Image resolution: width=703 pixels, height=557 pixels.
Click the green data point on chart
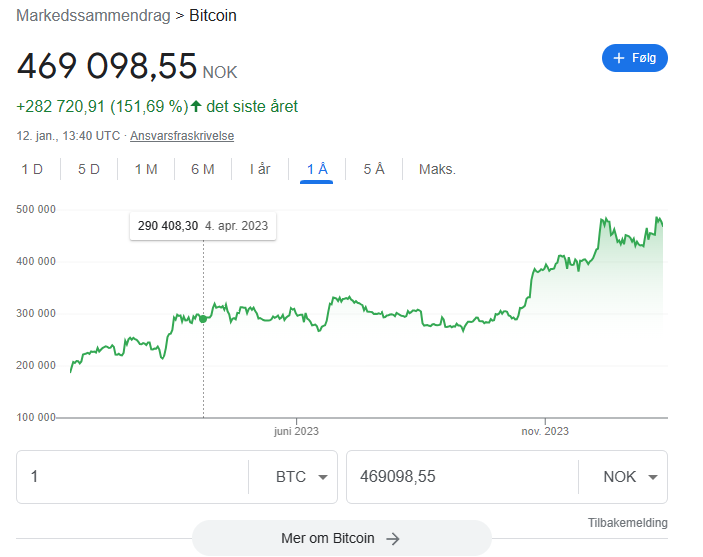pos(203,319)
